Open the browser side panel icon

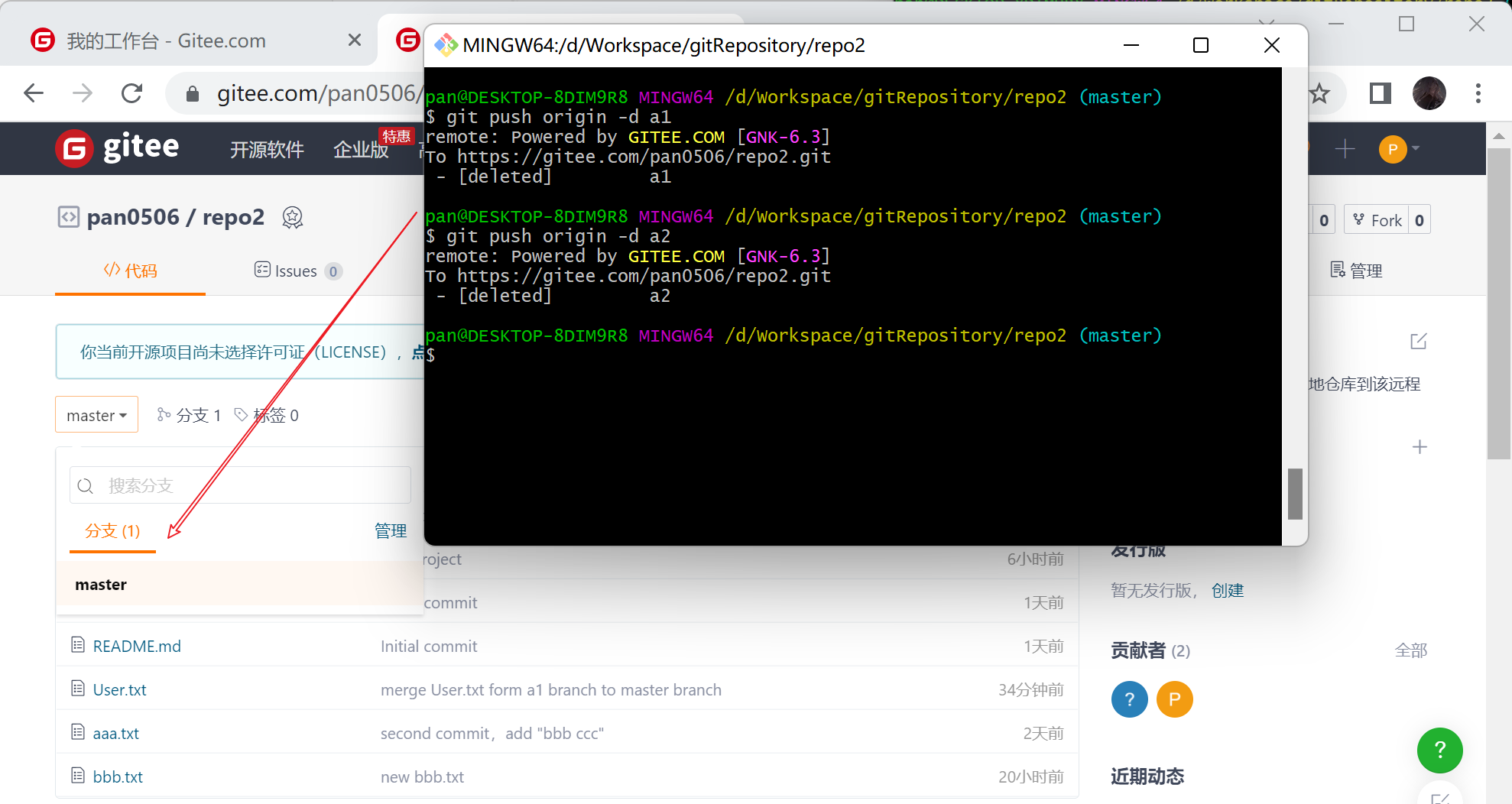(1380, 93)
